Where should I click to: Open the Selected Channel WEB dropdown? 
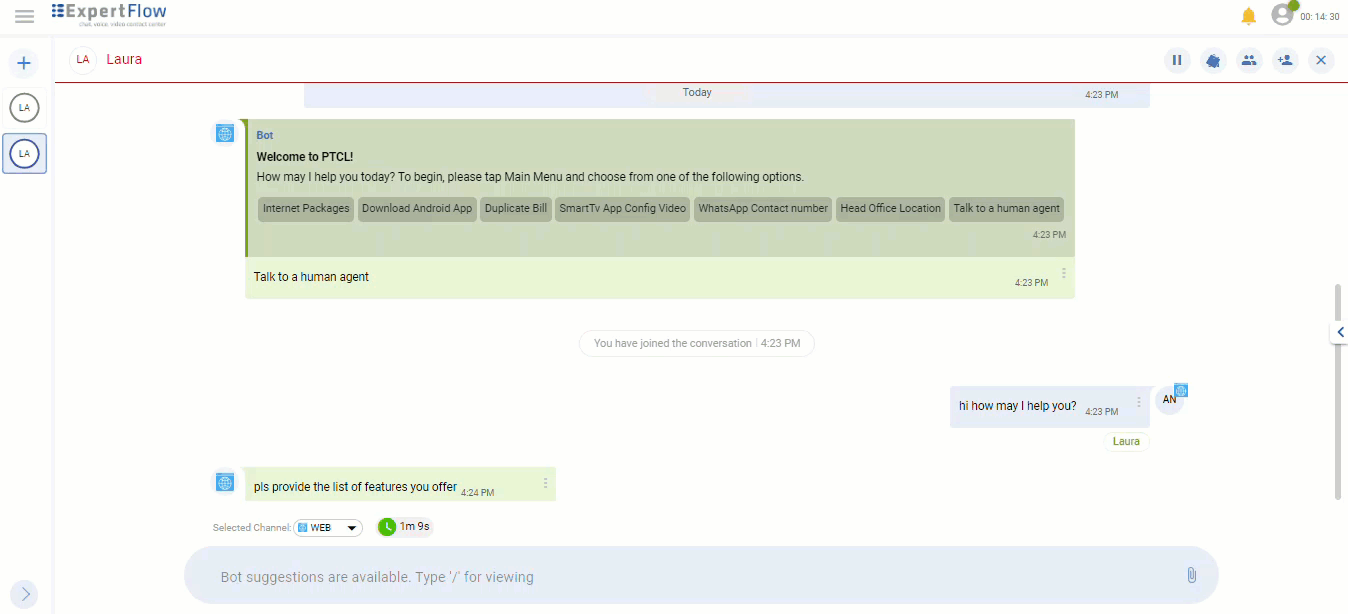(328, 528)
